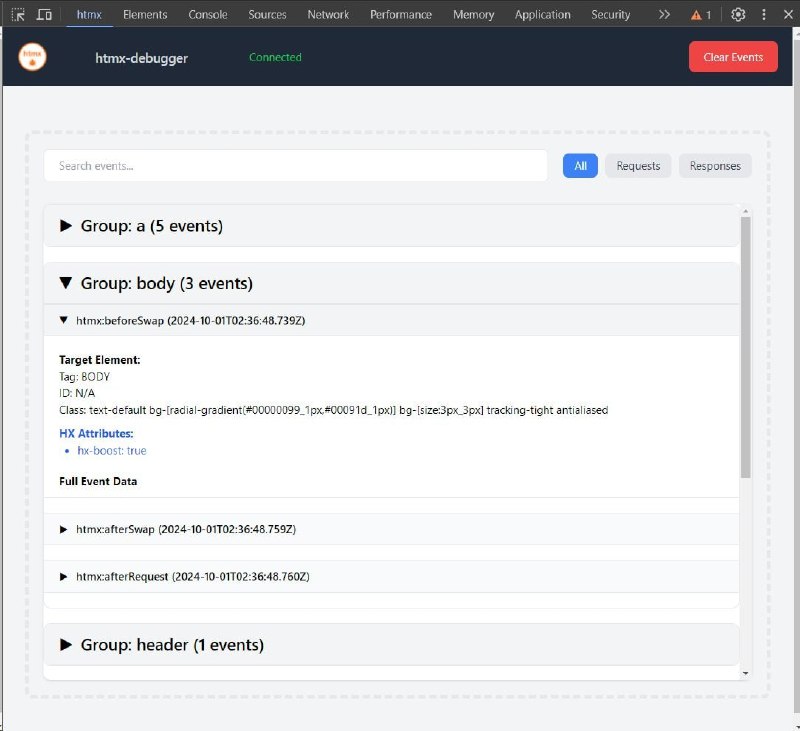Click the Clear Events button

pyautogui.click(x=733, y=57)
